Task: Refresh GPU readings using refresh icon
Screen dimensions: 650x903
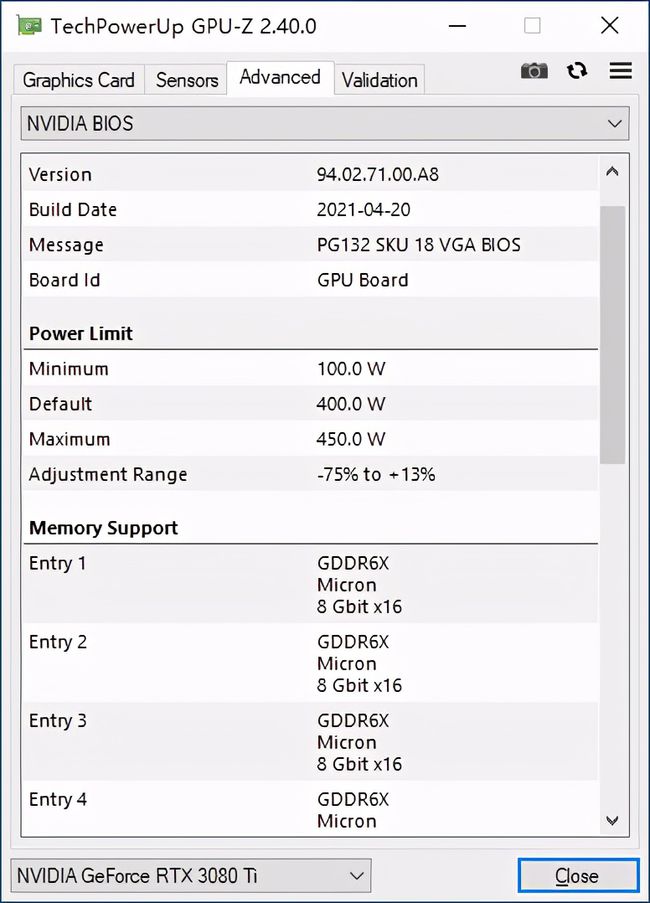Action: (577, 71)
